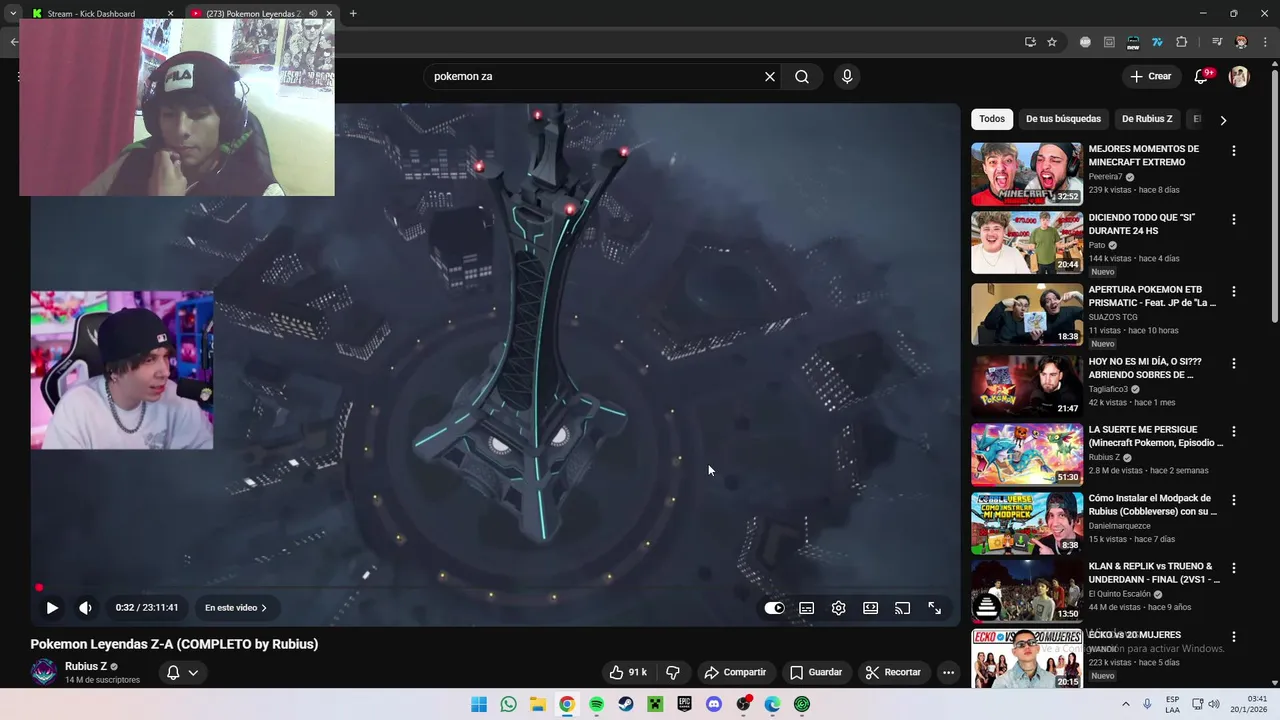The width and height of the screenshot is (1280, 720).
Task: Switch to theater mode
Action: pyautogui.click(x=871, y=608)
